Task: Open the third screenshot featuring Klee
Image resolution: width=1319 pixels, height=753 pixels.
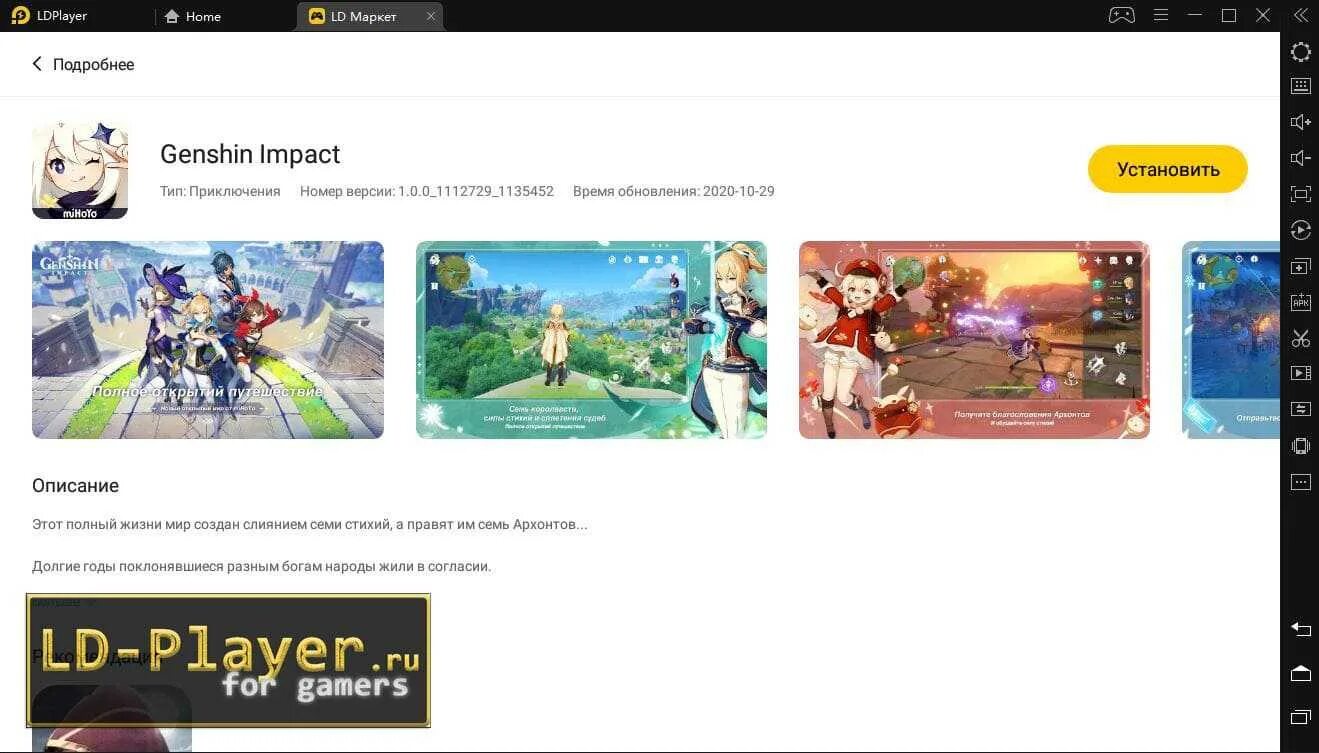Action: [974, 340]
